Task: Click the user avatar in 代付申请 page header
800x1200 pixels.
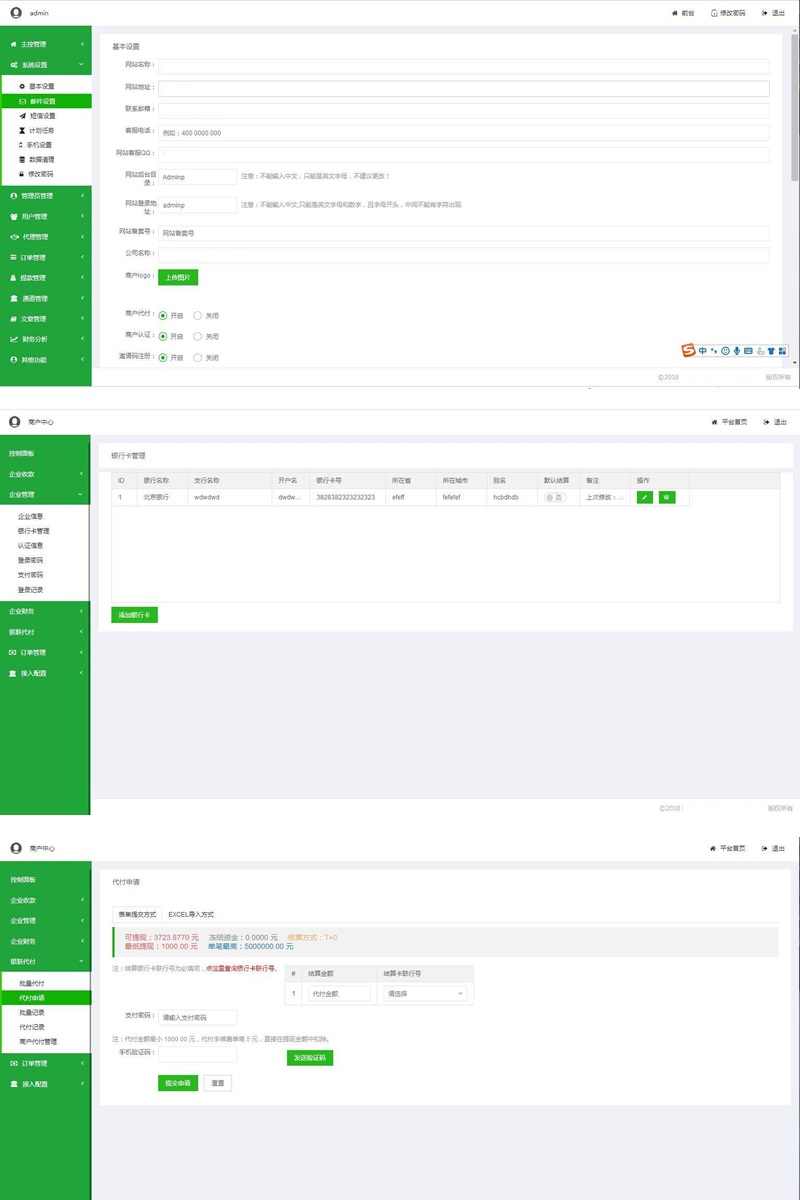Action: click(15, 848)
